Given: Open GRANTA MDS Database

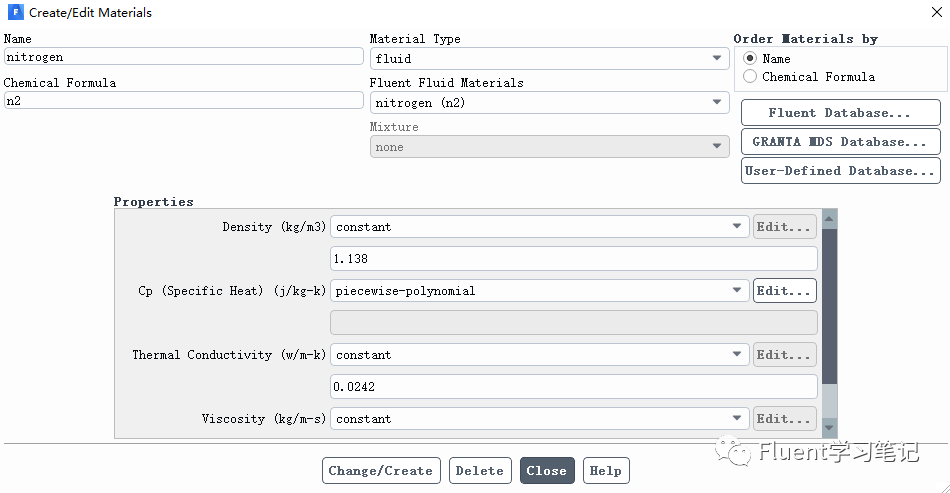Looking at the screenshot, I should click(840, 142).
